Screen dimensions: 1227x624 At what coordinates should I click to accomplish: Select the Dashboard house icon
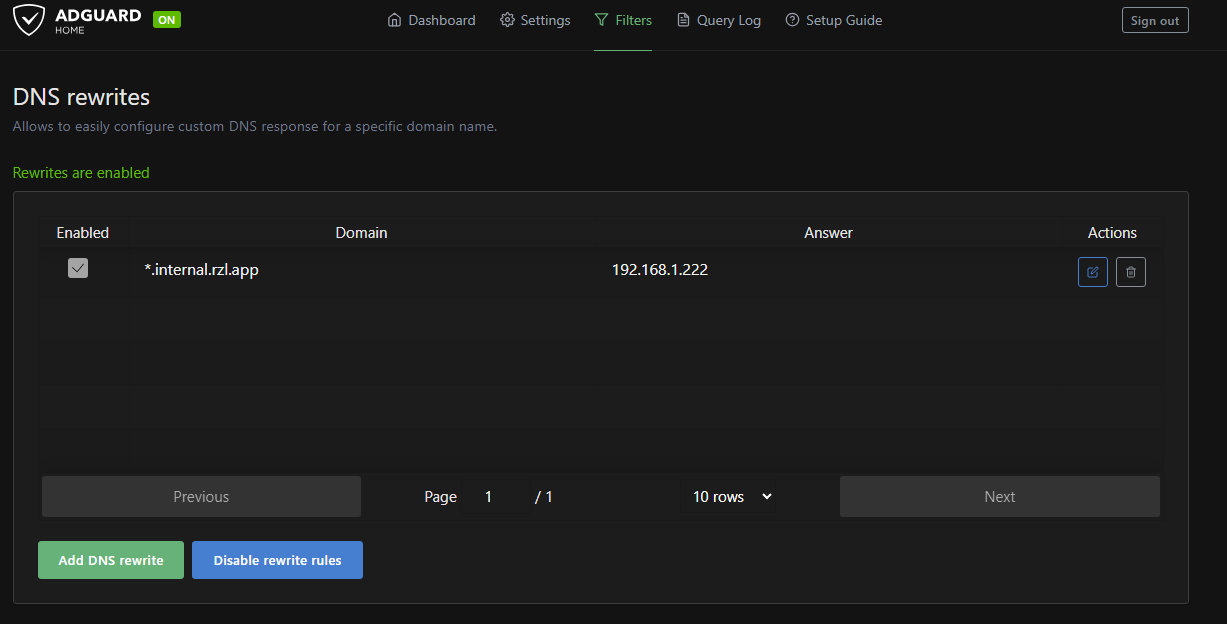(x=394, y=20)
